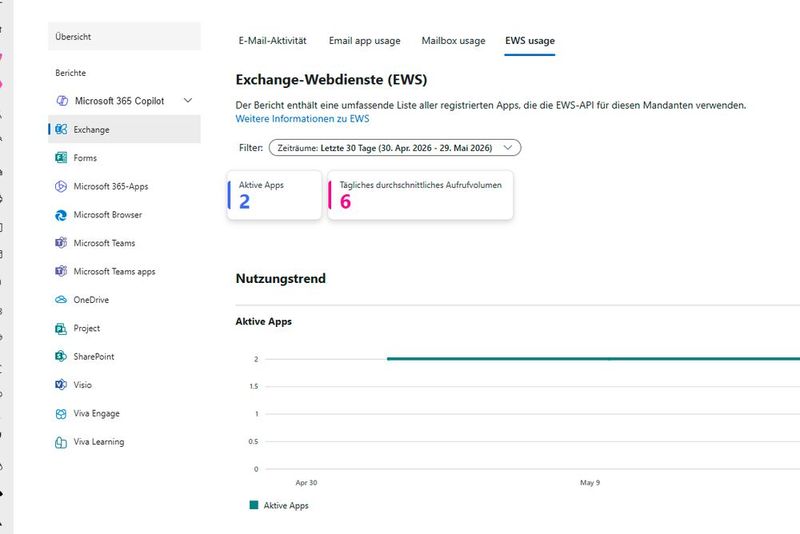Select the Tägliches durchschnittliches Aufrufvolumen card
The width and height of the screenshot is (800, 534).
click(420, 195)
